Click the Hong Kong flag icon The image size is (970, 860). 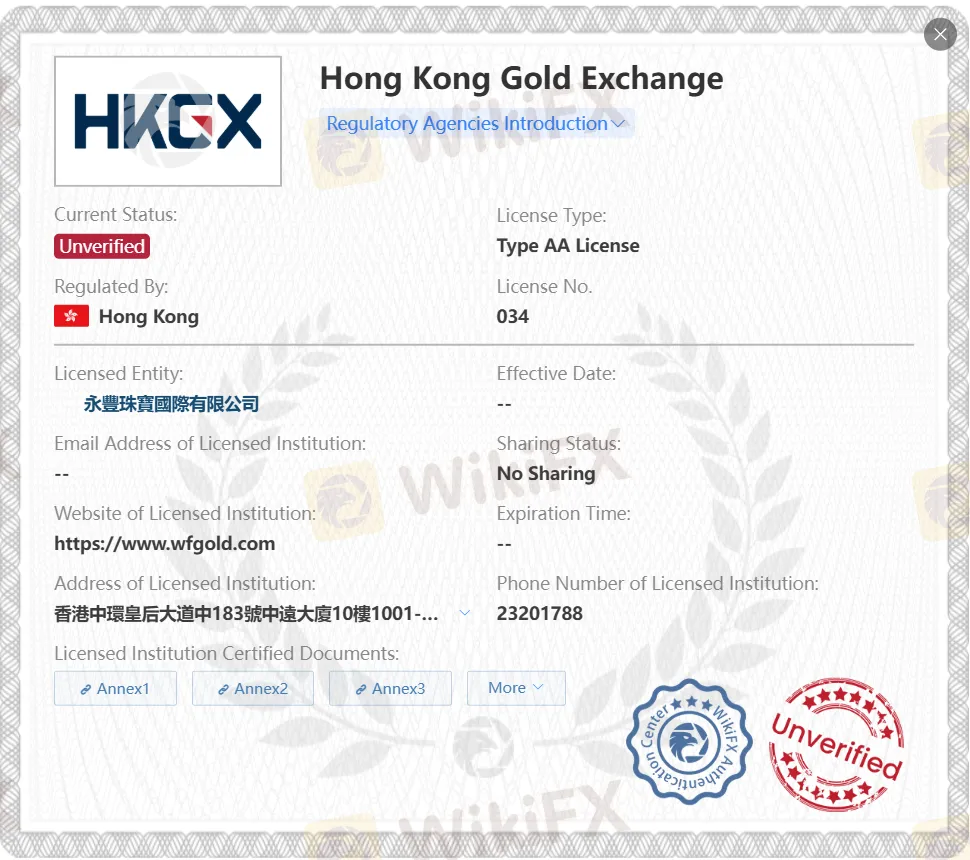tap(72, 316)
